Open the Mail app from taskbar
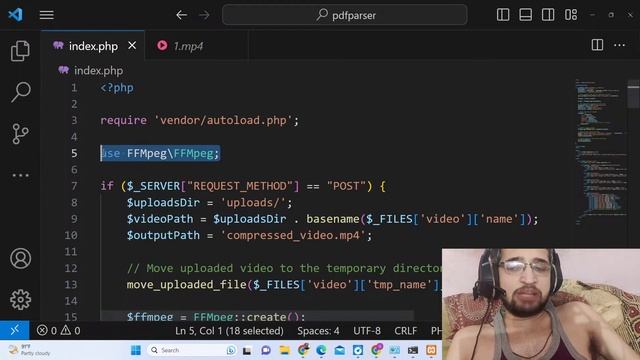 click(340, 350)
